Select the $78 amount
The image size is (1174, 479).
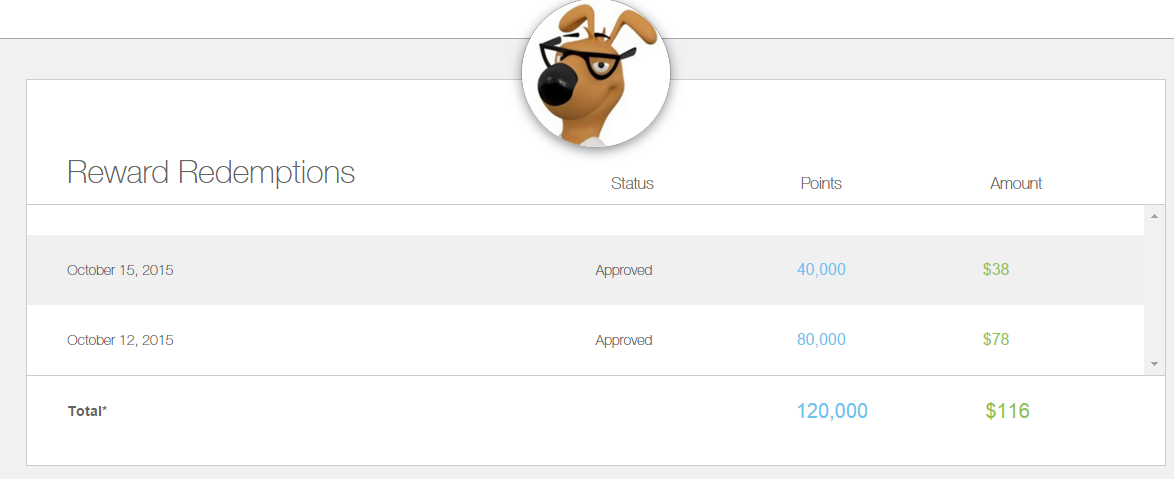[996, 340]
